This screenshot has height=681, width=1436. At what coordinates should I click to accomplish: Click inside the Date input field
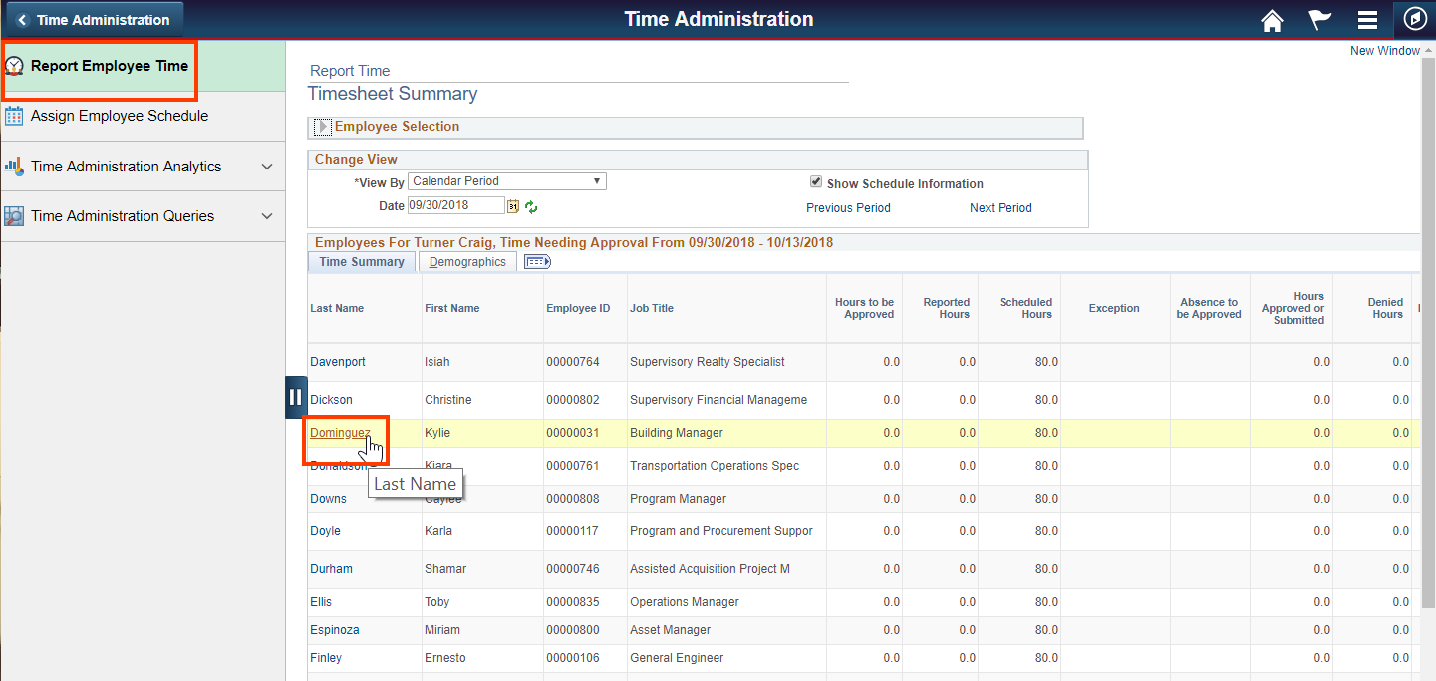(455, 204)
